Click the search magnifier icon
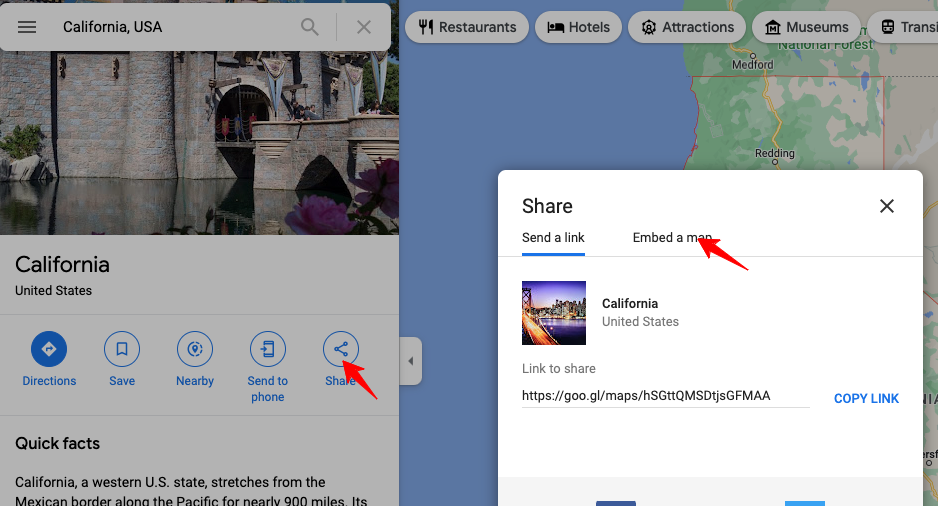Screen dimensions: 938x506 309,27
